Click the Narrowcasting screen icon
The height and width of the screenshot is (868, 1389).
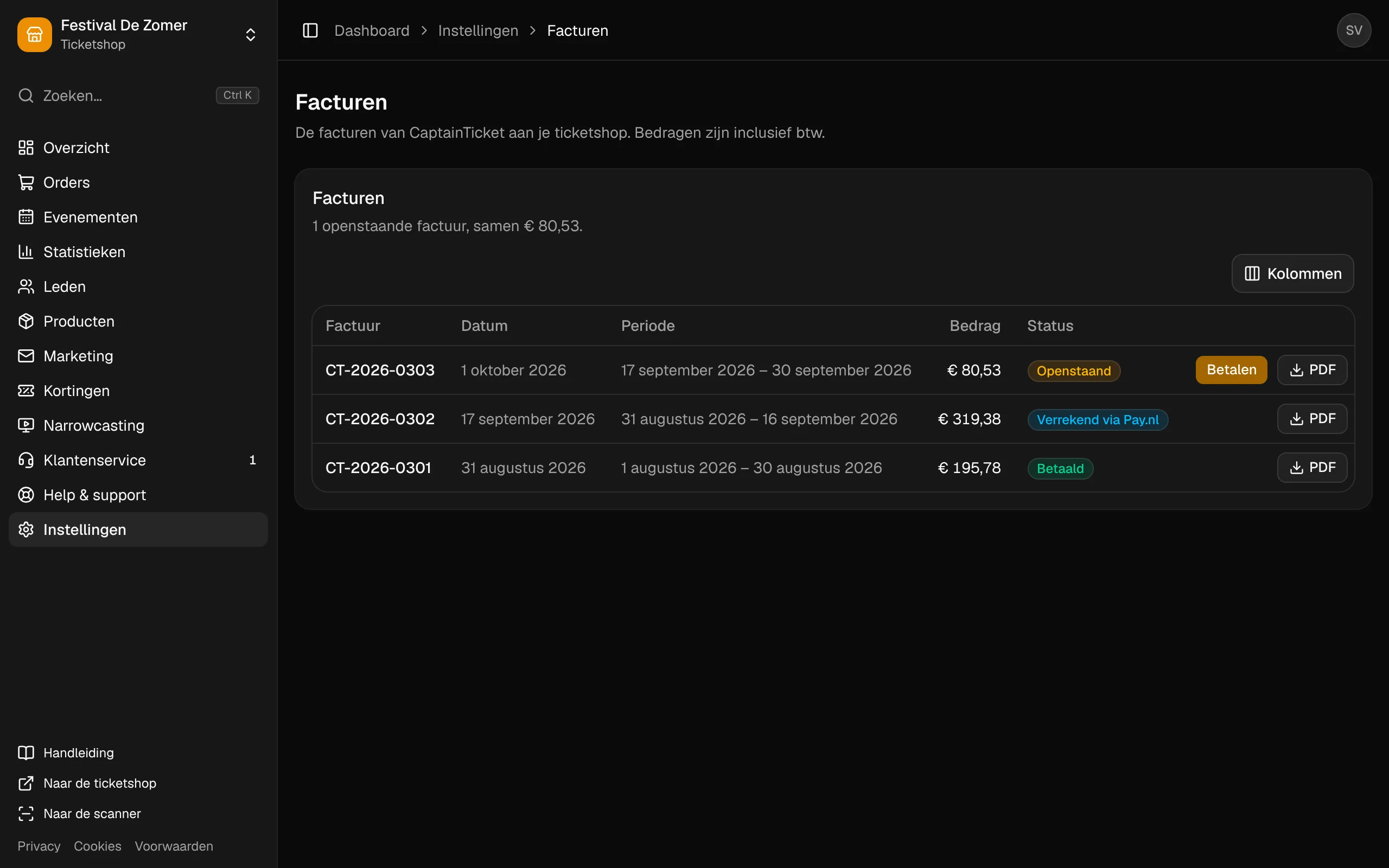[26, 425]
